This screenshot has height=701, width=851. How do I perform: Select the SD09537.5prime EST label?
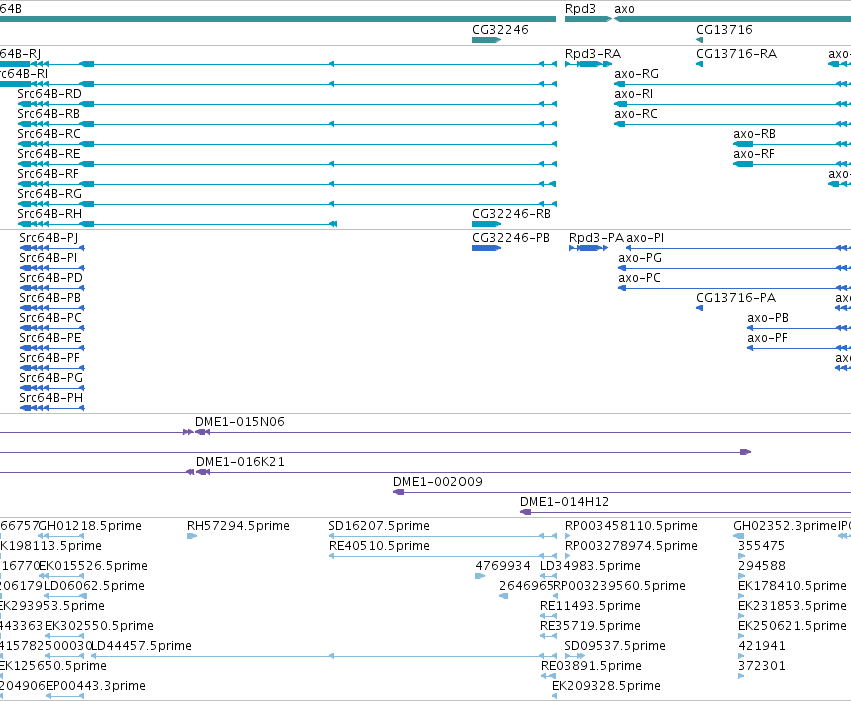(x=615, y=647)
